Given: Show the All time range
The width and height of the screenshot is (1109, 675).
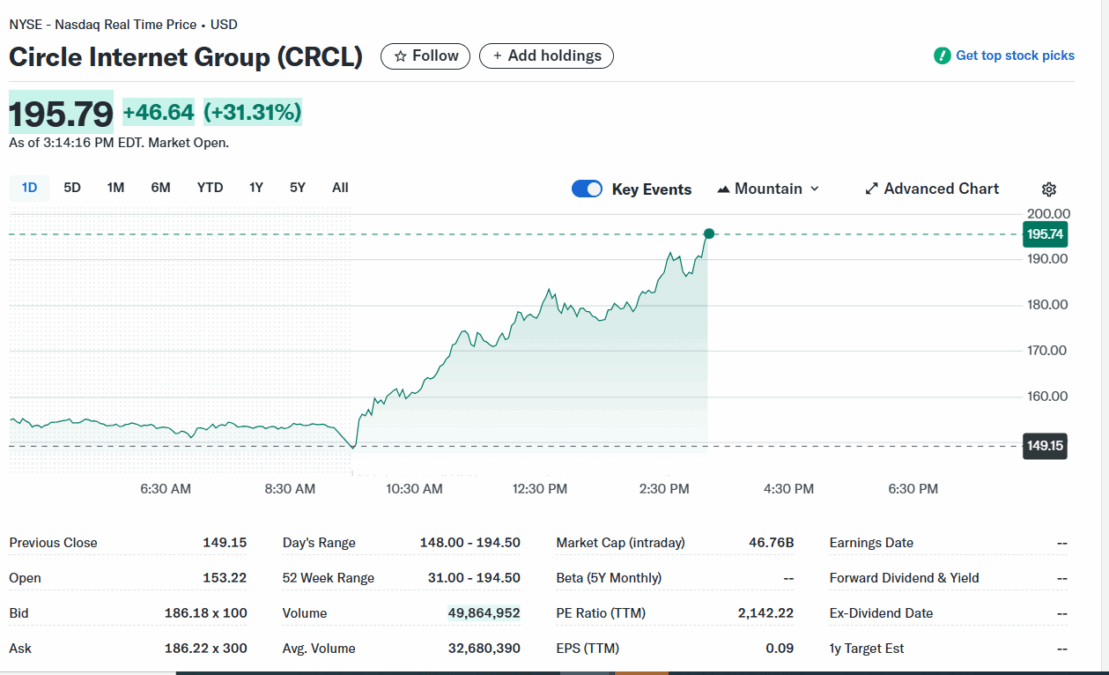Looking at the screenshot, I should (x=340, y=188).
